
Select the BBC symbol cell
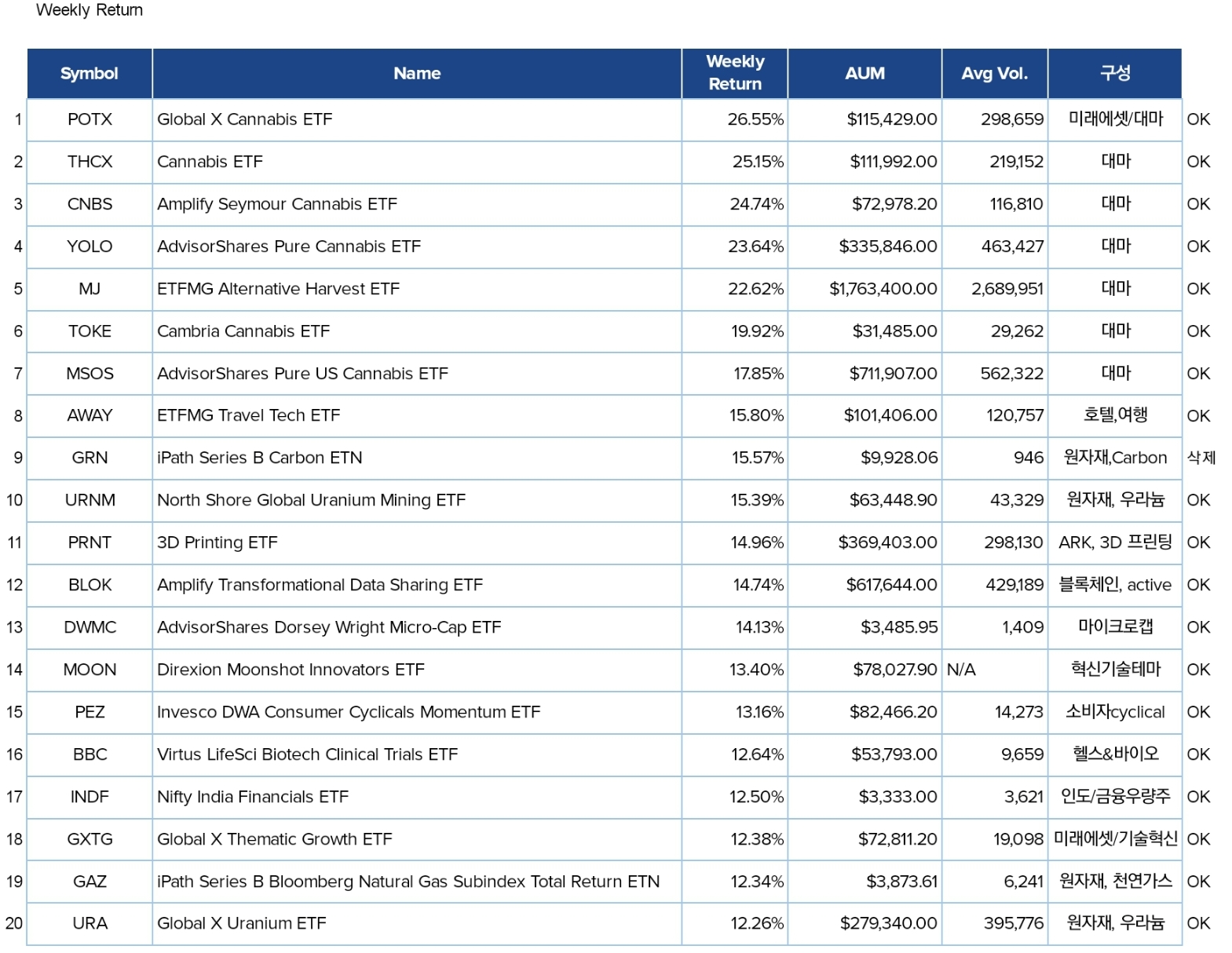tap(90, 754)
